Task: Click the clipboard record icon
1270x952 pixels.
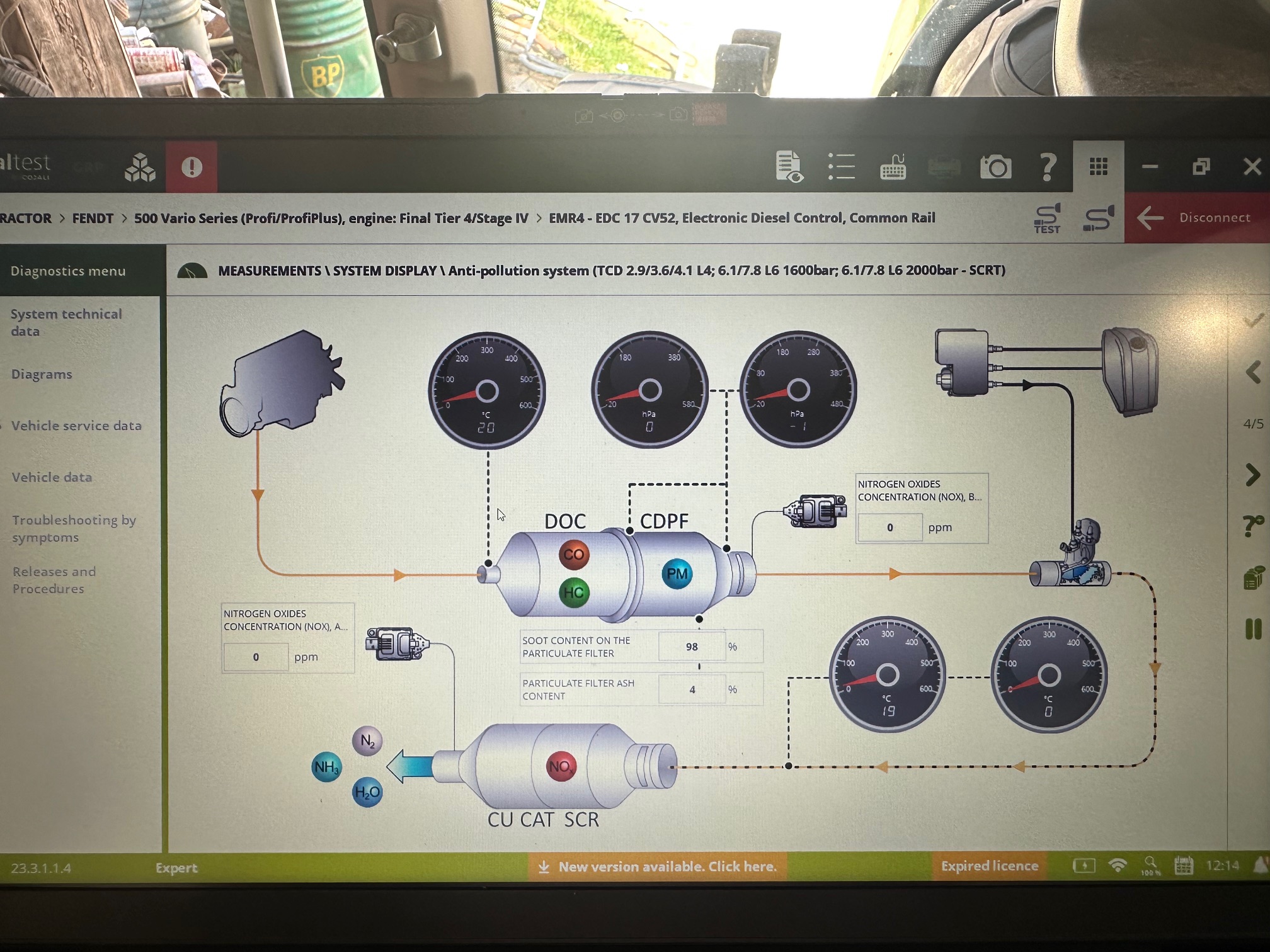Action: [1254, 577]
